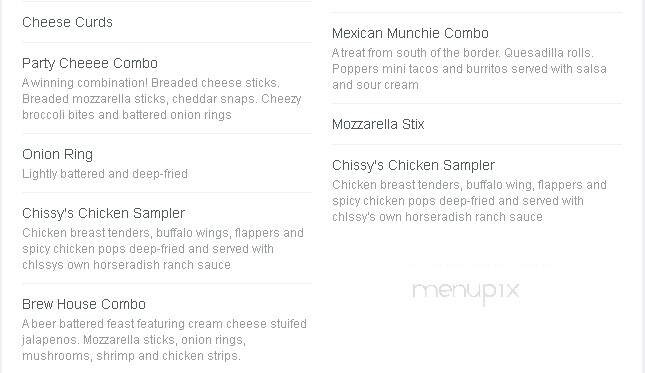The height and width of the screenshot is (373, 645).
Task: Click left Chicken Sampler description with 'buffalo wings'
Action: (163, 249)
